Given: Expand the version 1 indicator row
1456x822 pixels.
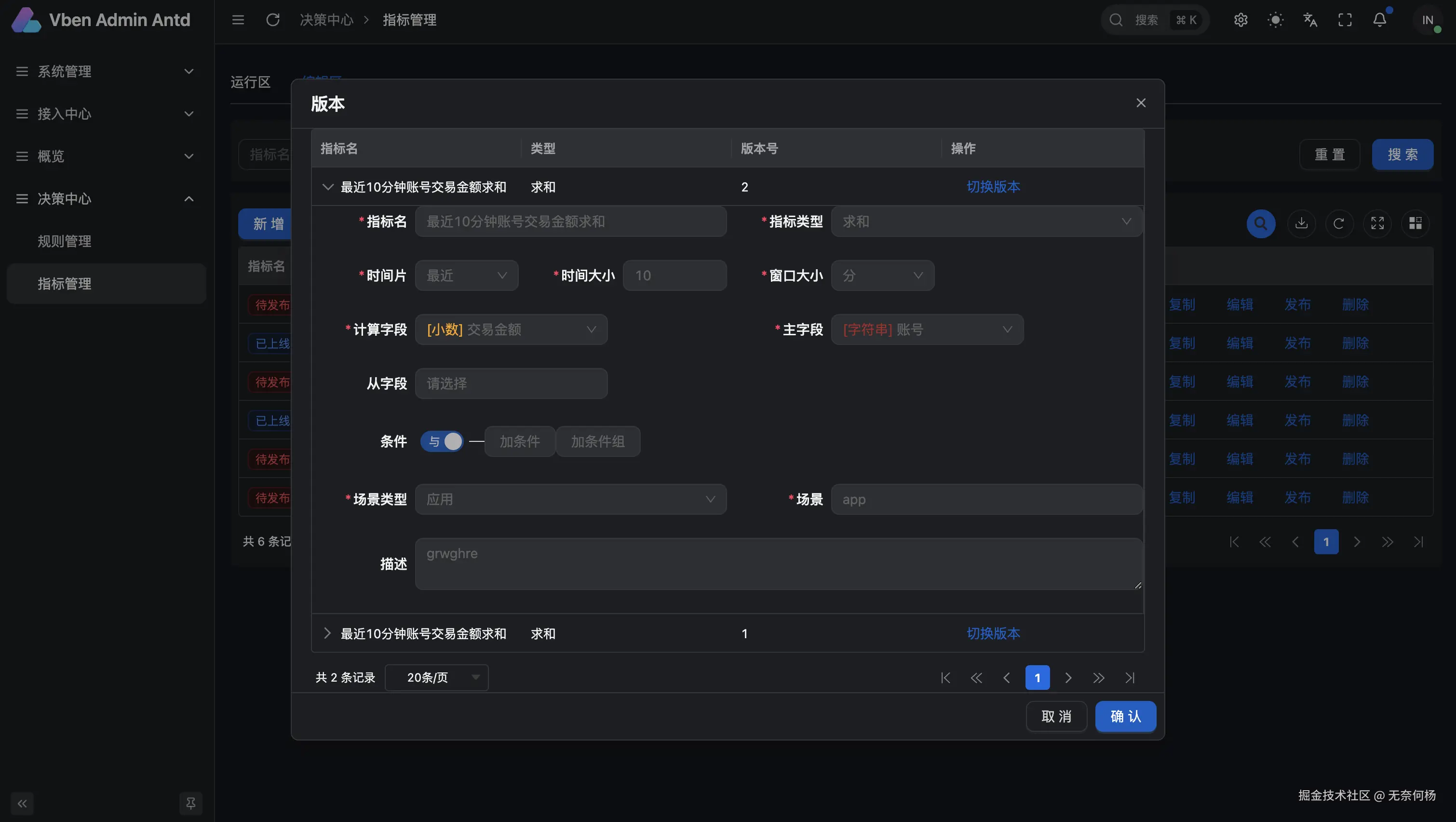Looking at the screenshot, I should click(327, 633).
